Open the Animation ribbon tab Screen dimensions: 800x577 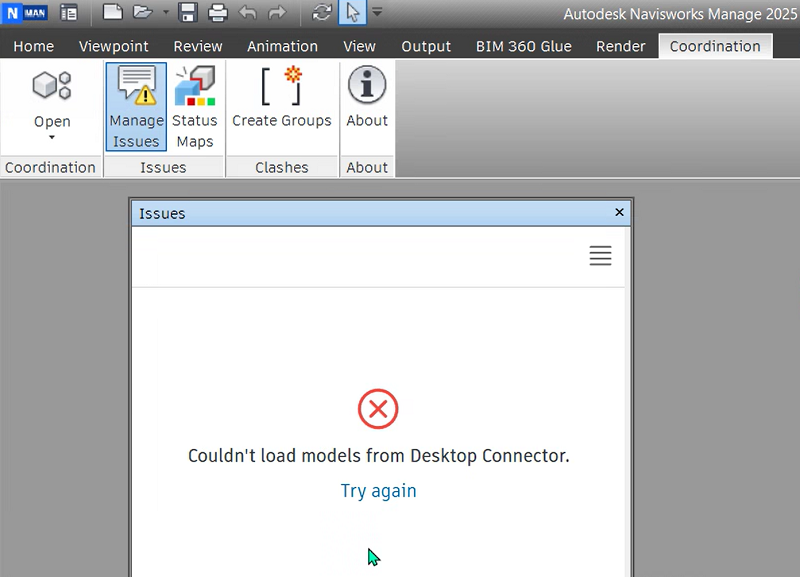coord(282,46)
